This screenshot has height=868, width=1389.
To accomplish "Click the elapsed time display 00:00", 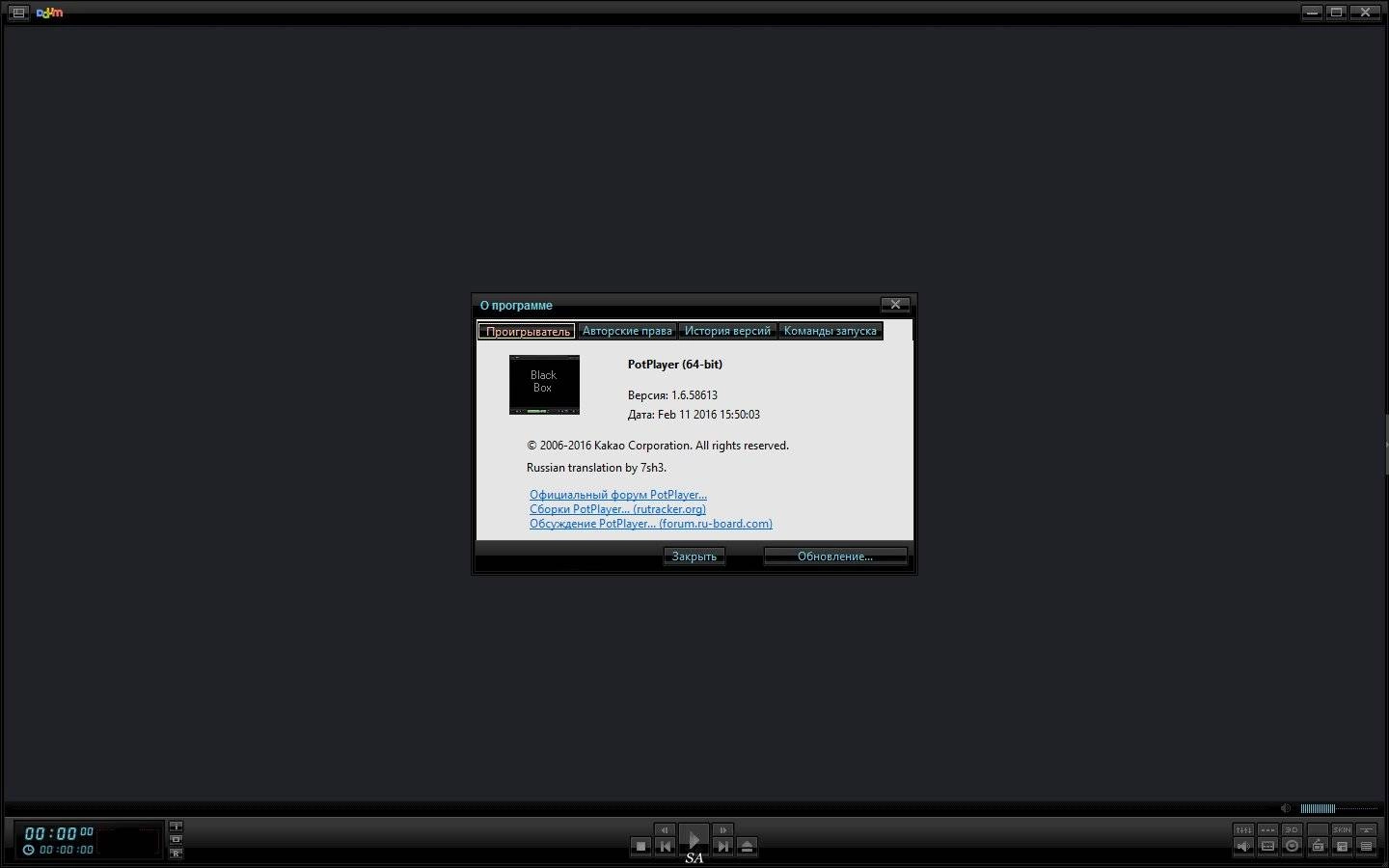I will click(59, 833).
